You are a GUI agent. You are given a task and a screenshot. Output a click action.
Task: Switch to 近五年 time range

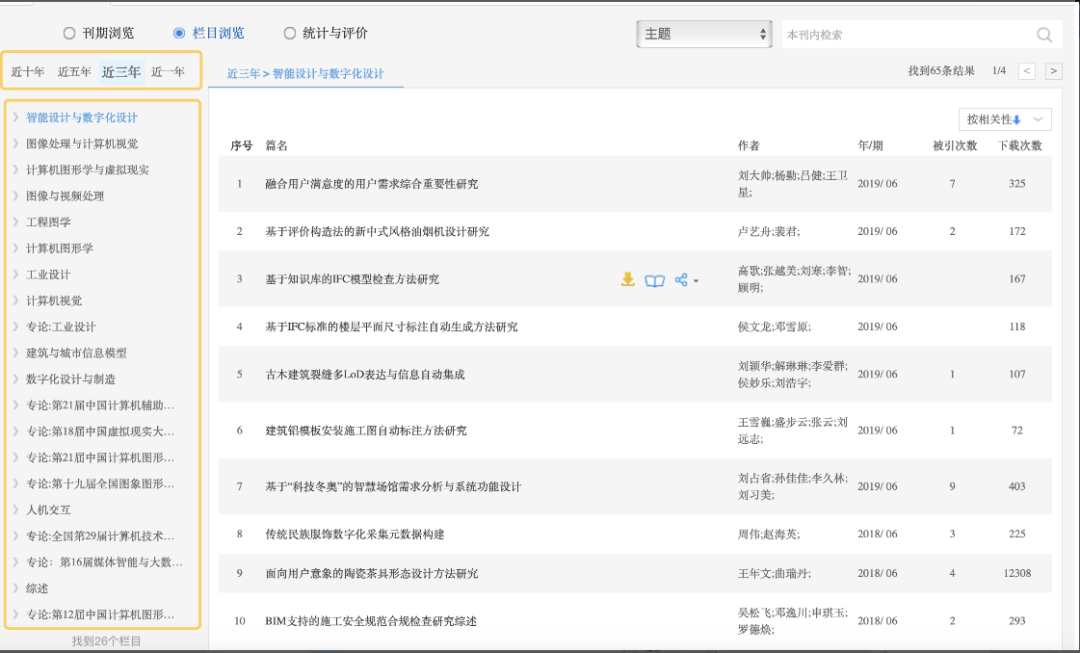click(x=74, y=72)
